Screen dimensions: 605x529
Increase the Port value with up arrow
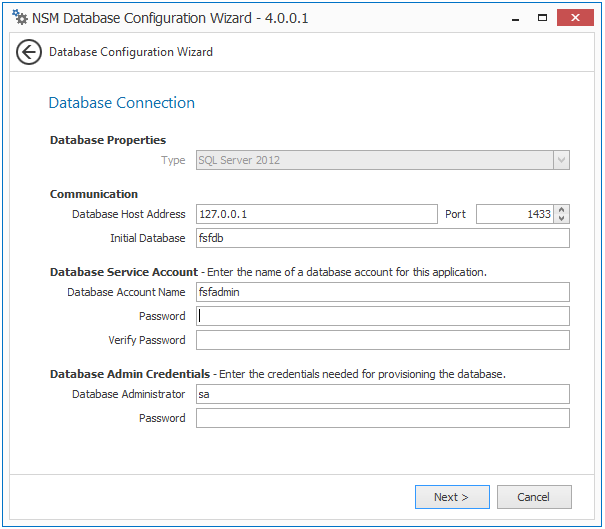pos(562,210)
